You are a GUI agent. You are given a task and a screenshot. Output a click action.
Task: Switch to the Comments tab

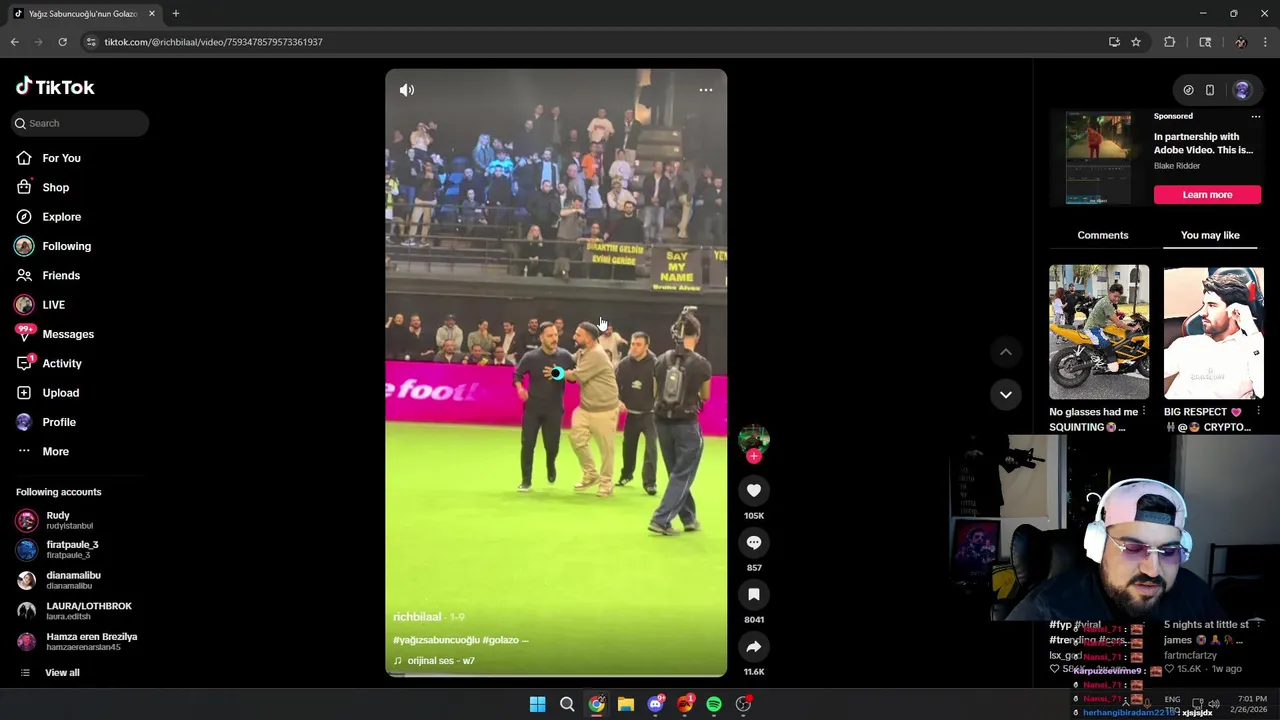(1103, 235)
